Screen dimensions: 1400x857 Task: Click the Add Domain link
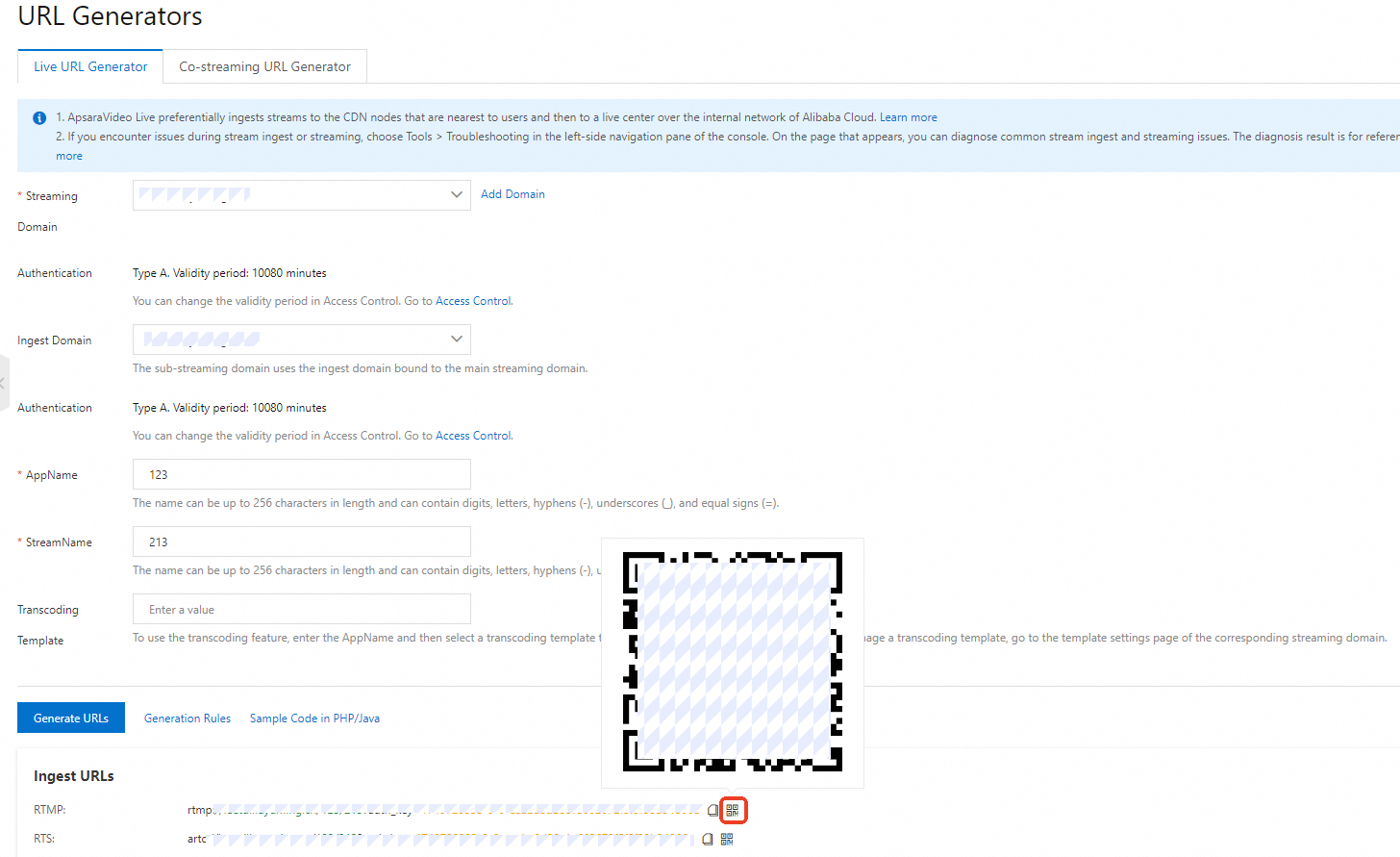pyautogui.click(x=512, y=194)
